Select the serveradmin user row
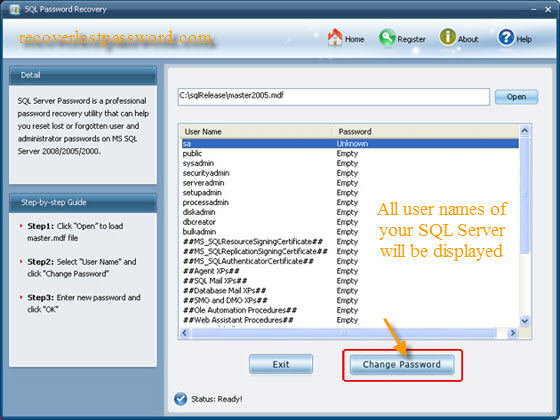 click(350, 183)
